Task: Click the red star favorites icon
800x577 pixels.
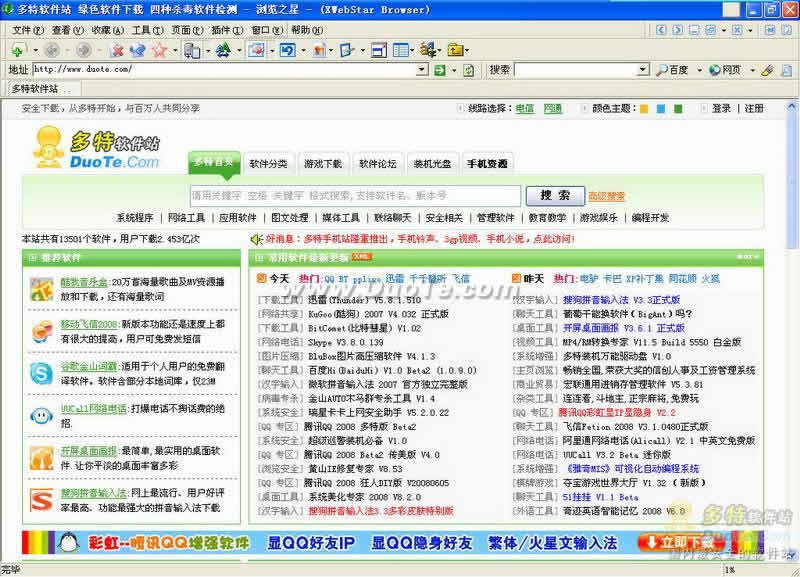Action: [159, 50]
